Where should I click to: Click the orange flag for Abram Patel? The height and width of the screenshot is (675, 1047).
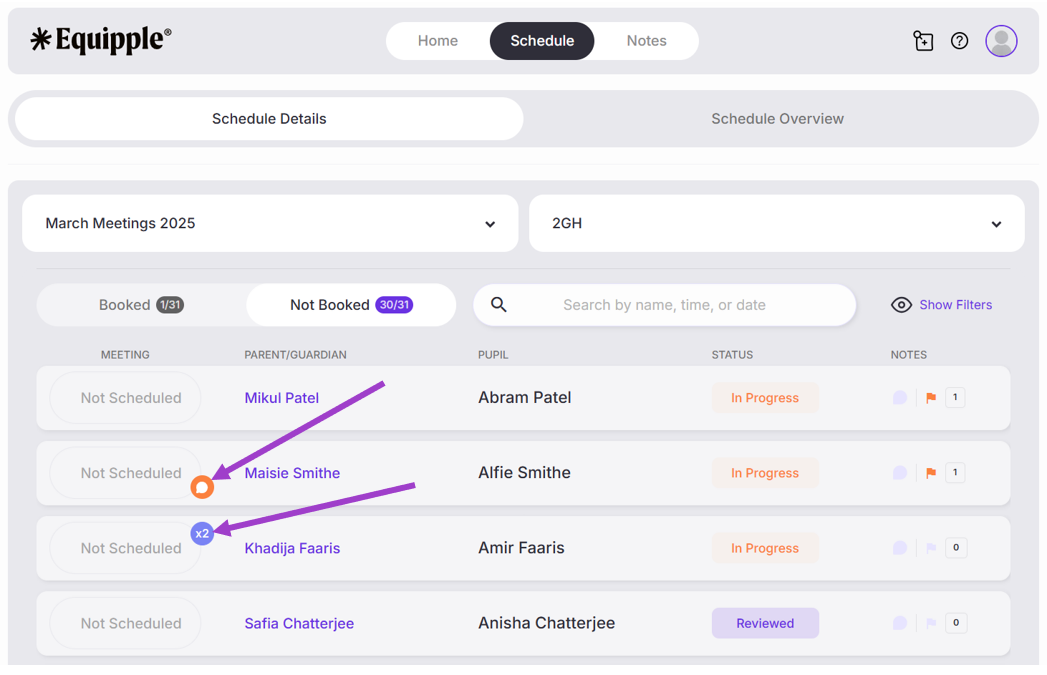pyautogui.click(x=931, y=398)
